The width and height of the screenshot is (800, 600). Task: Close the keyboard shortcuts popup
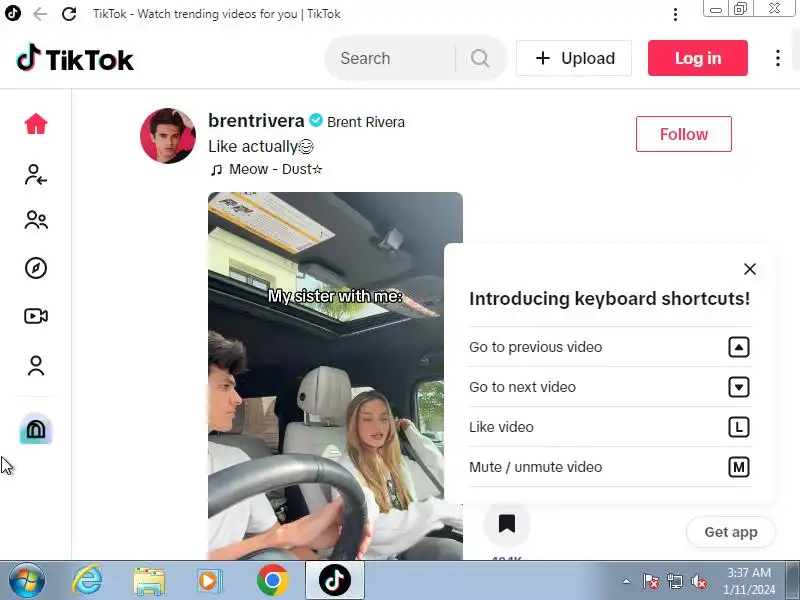coord(749,269)
